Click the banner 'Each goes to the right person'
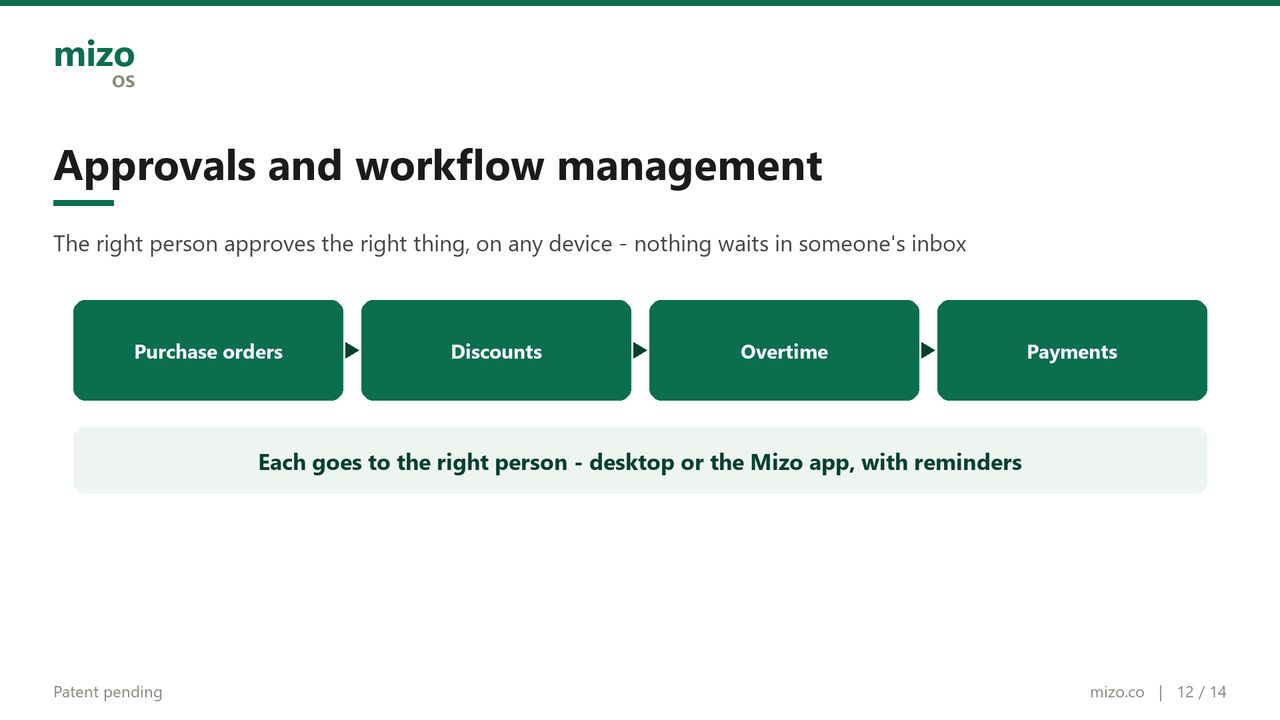 coord(640,461)
